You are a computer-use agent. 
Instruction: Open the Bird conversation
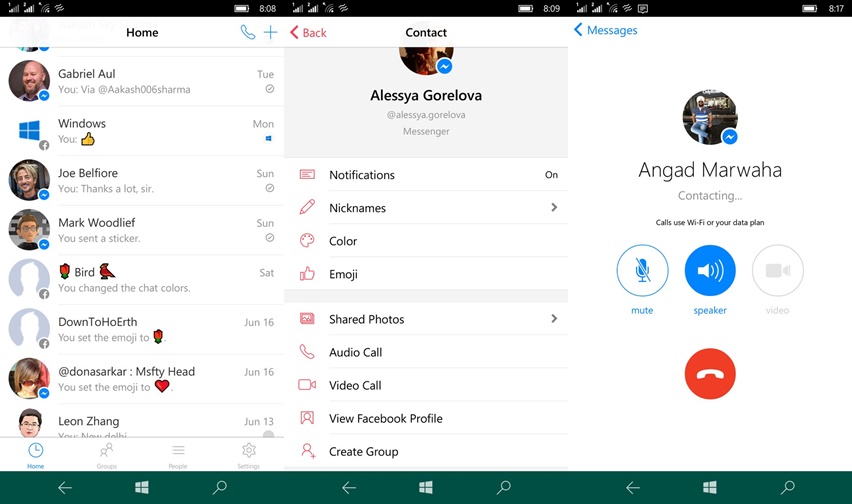tap(142, 280)
